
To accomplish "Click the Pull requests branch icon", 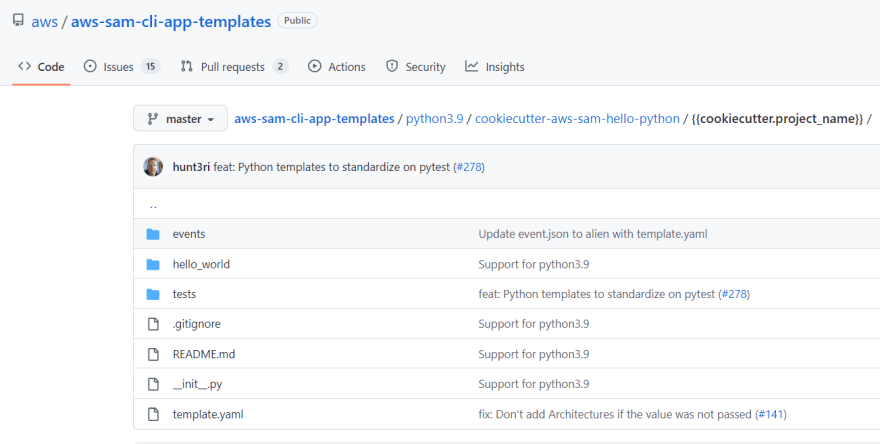I will pyautogui.click(x=187, y=66).
